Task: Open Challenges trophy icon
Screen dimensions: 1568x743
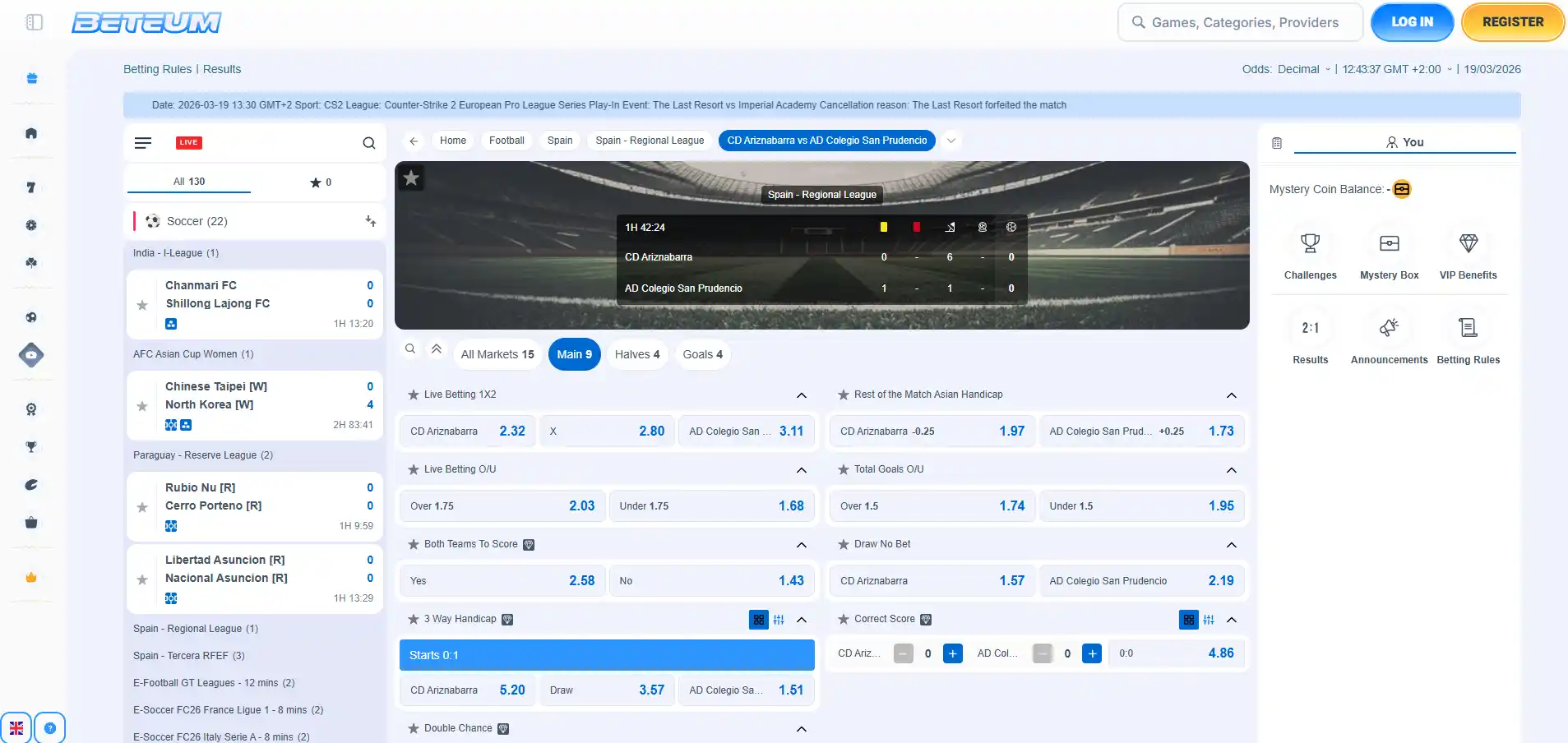Action: [1310, 243]
